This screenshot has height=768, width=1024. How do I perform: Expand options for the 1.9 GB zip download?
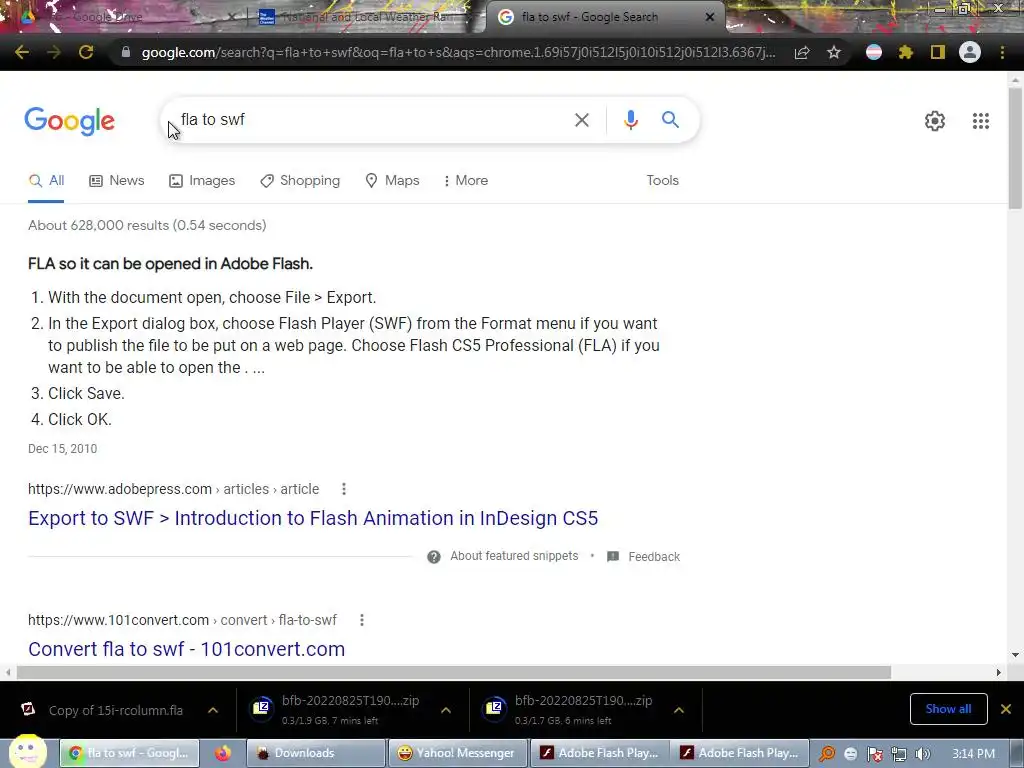pos(445,710)
